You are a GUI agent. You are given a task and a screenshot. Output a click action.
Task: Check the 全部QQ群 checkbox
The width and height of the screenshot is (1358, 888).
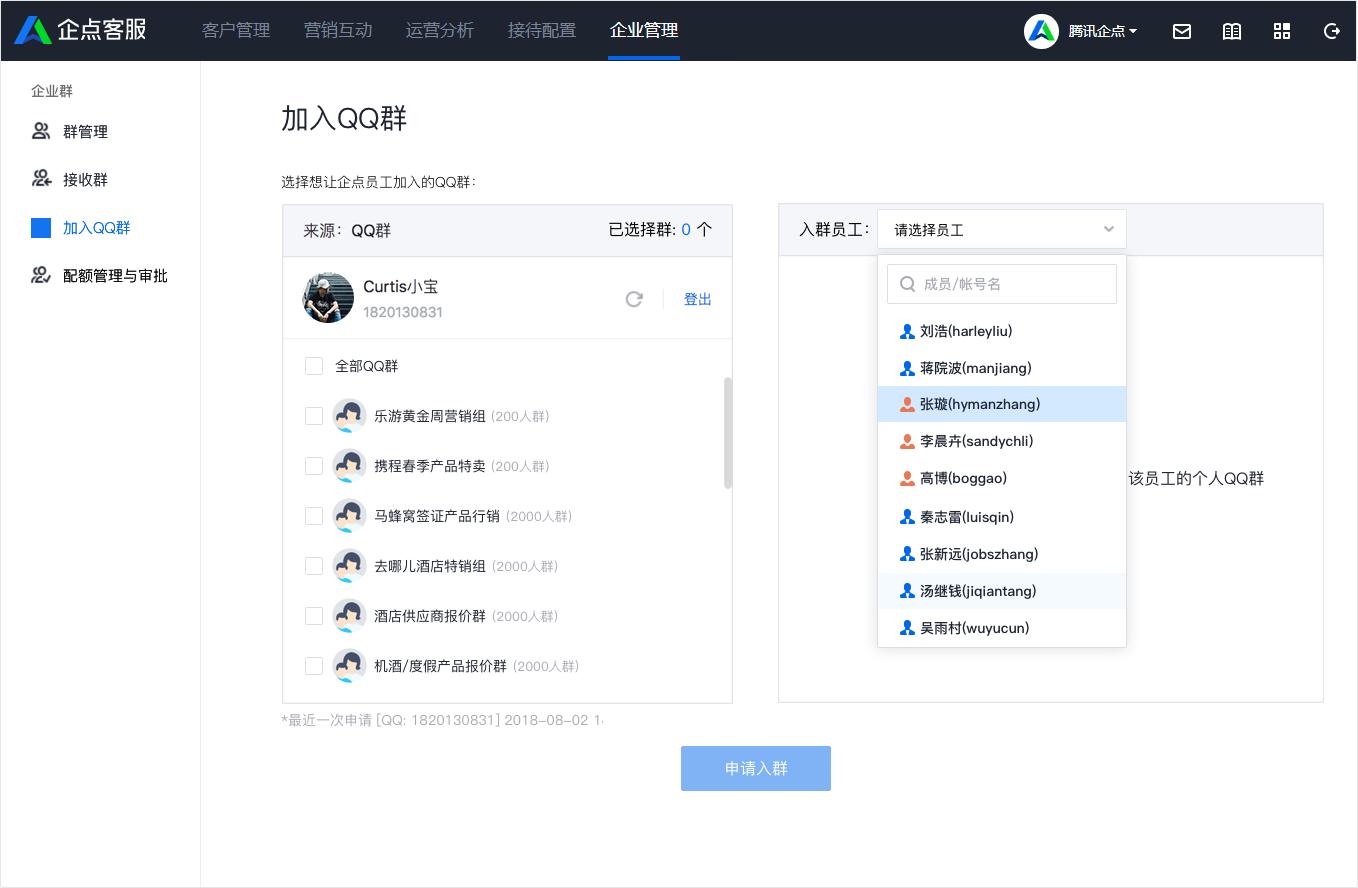(x=313, y=366)
